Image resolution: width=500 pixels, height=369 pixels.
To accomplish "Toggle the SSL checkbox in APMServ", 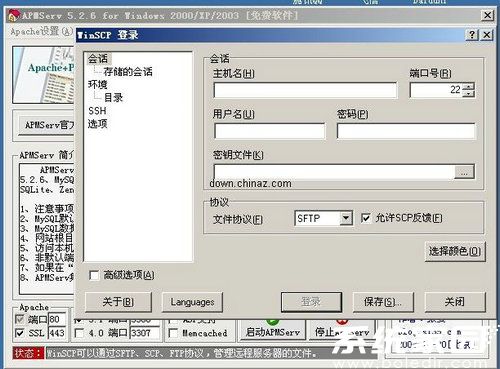I will tap(20, 333).
